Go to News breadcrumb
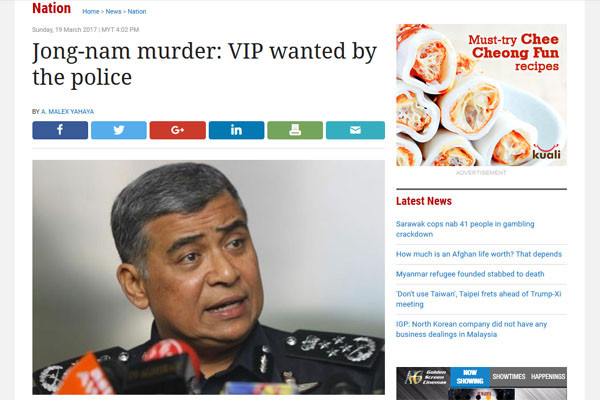The height and width of the screenshot is (400, 600). point(113,11)
